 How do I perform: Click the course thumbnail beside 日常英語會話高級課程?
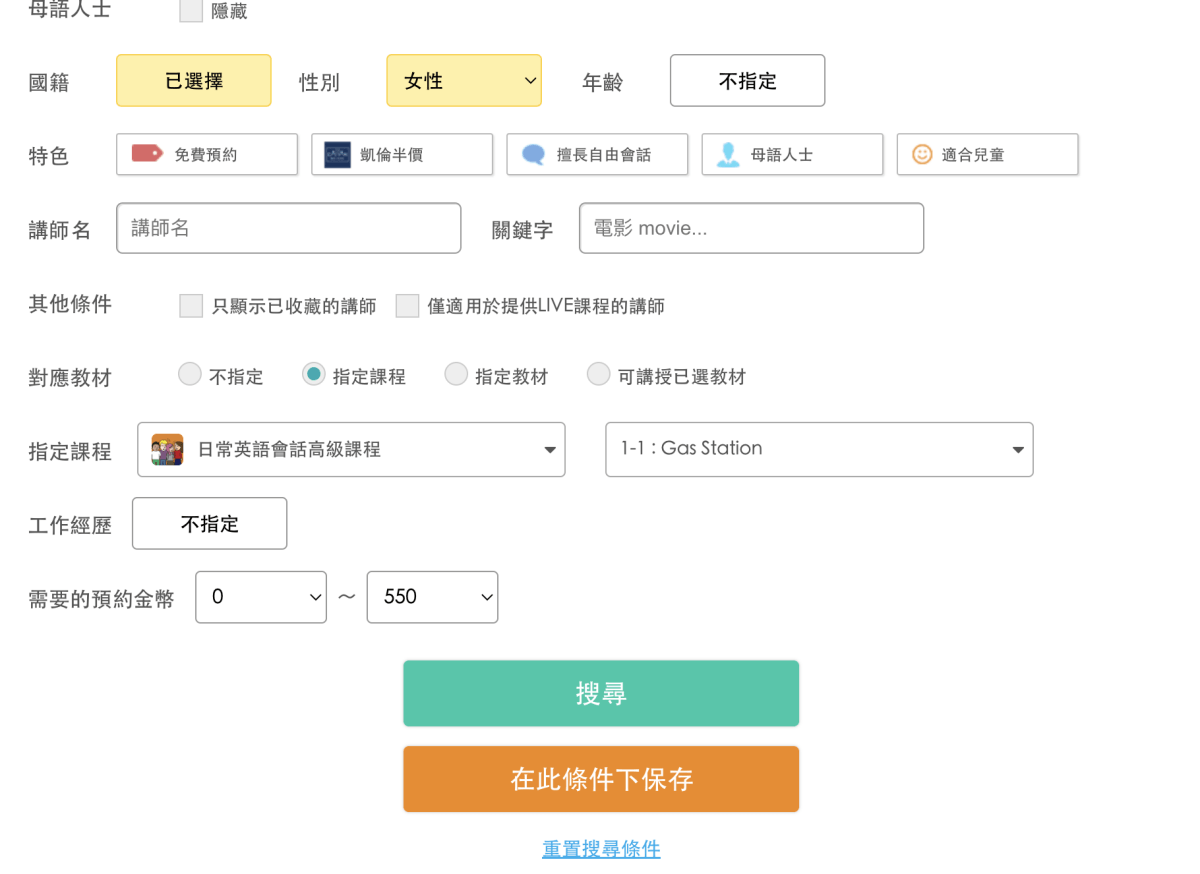pos(167,449)
